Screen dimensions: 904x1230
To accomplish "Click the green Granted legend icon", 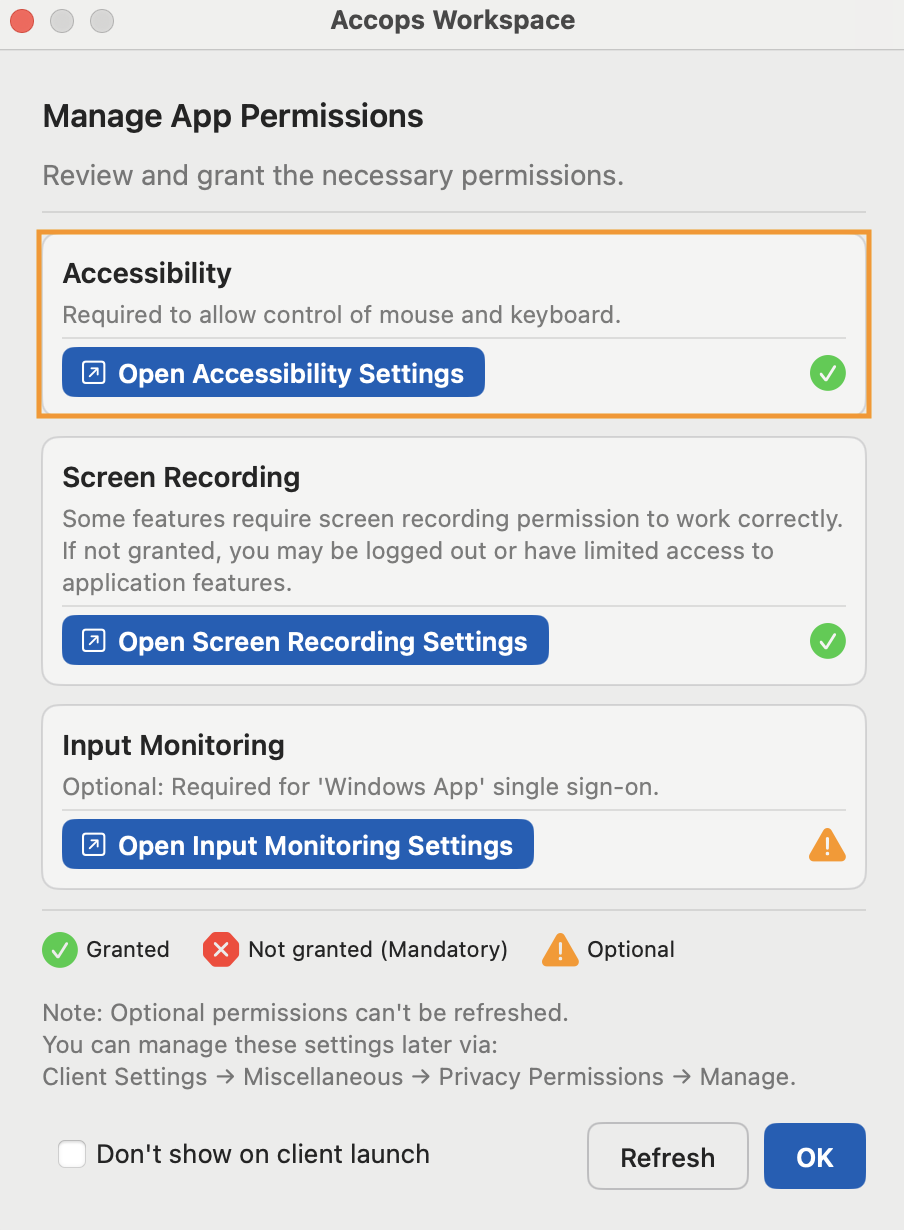I will (60, 949).
